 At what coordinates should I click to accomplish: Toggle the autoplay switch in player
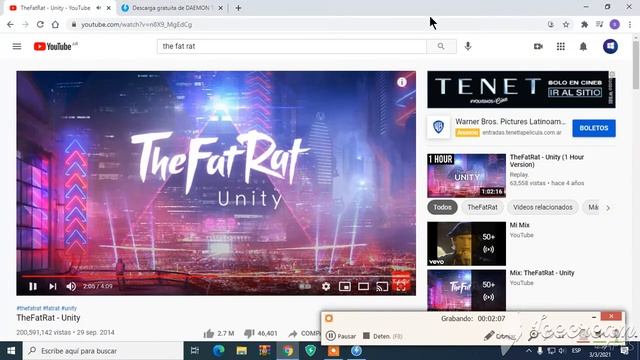click(x=305, y=287)
